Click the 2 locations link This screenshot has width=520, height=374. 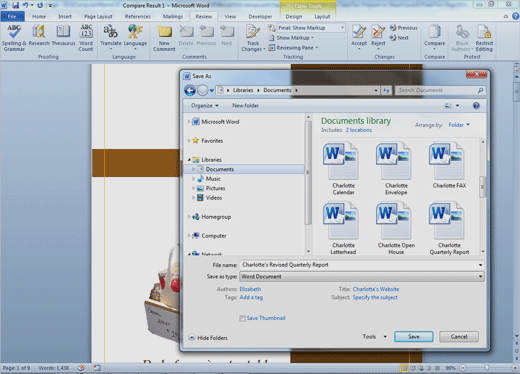[x=359, y=130]
